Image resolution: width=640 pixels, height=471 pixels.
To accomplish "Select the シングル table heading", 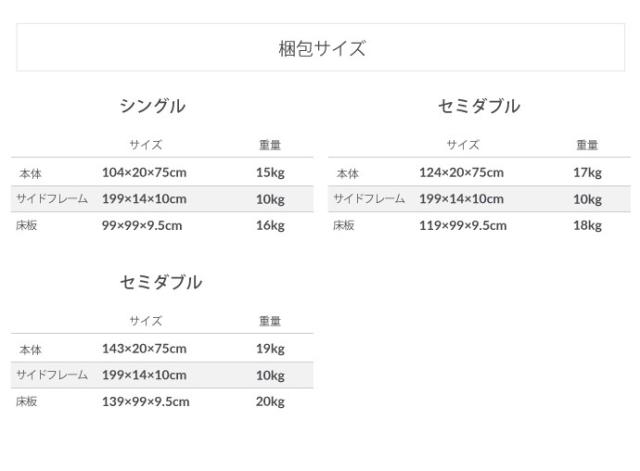I will (153, 107).
